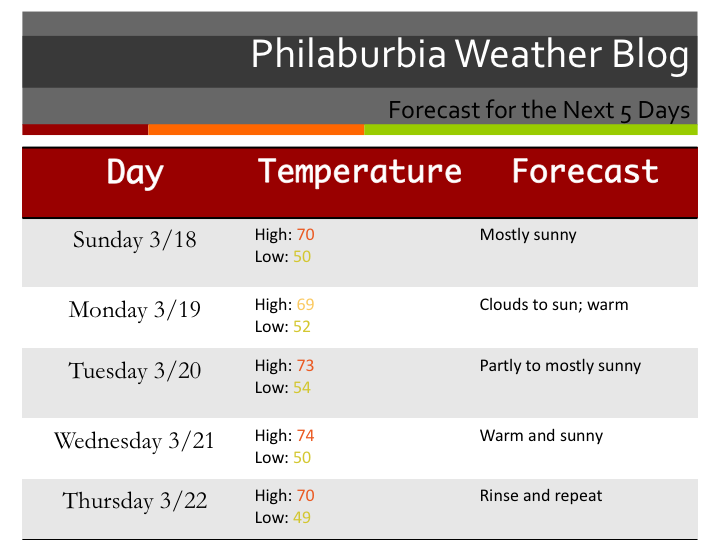Click the Philaburbia Weather Blog title
The image size is (720, 540).
pos(469,55)
